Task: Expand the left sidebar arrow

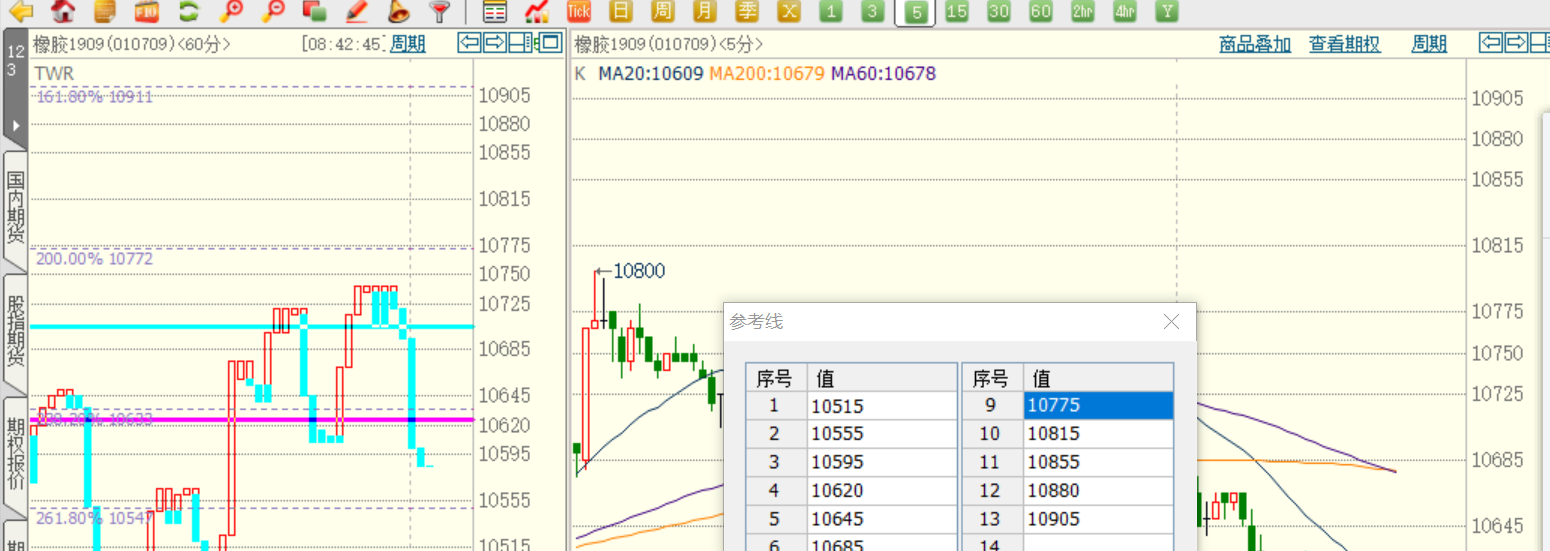Action: pyautogui.click(x=15, y=126)
